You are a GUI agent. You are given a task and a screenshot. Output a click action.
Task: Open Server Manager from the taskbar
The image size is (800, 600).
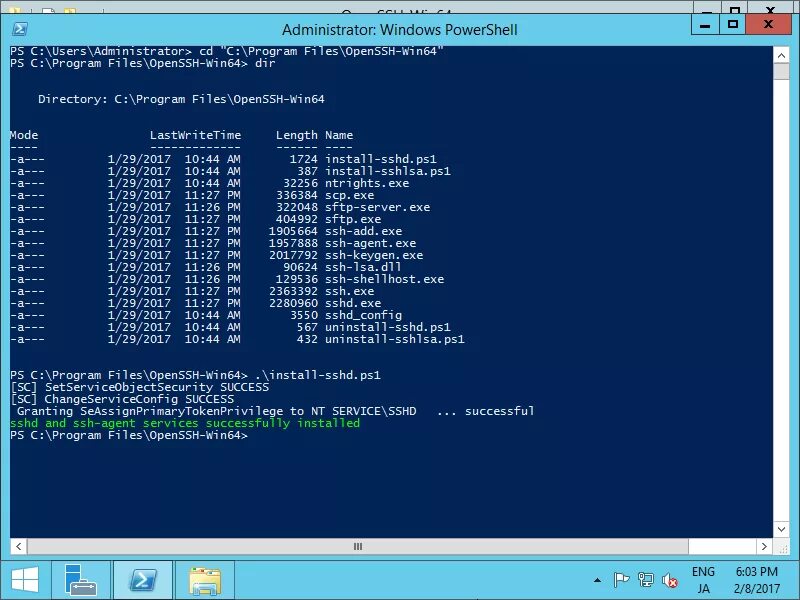click(81, 580)
